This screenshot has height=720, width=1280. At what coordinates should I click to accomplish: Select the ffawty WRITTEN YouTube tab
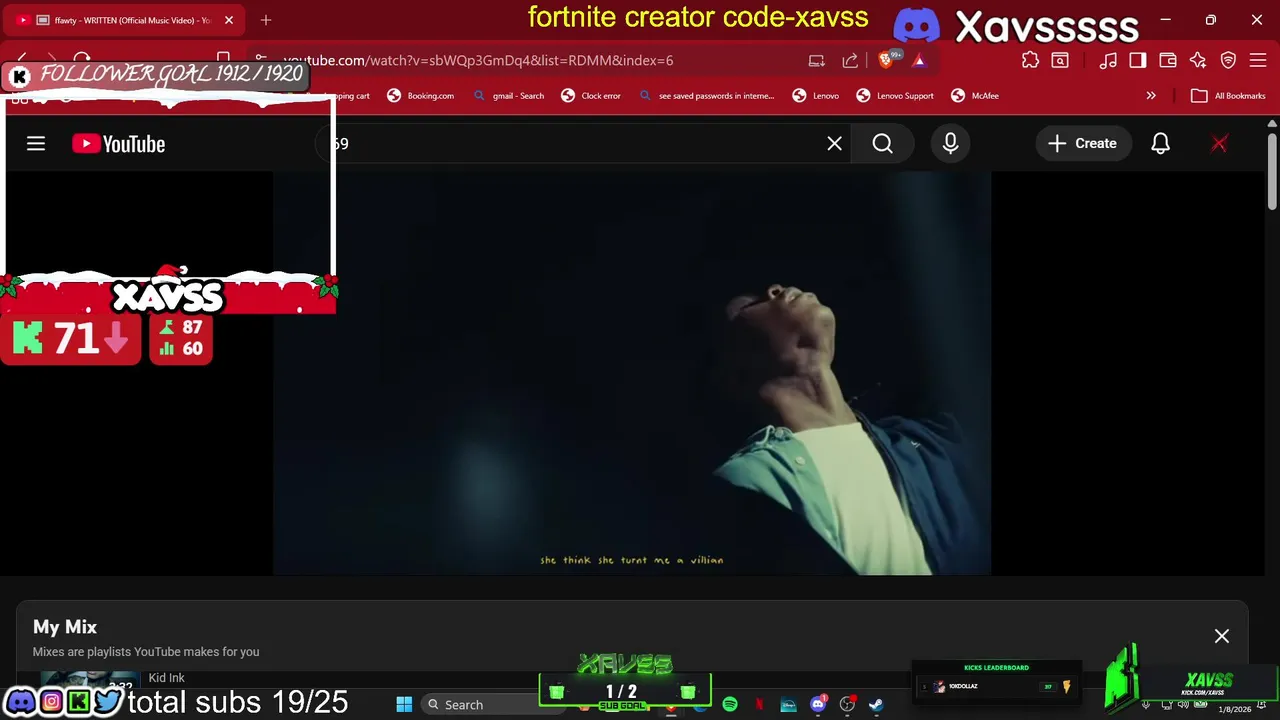pos(123,20)
